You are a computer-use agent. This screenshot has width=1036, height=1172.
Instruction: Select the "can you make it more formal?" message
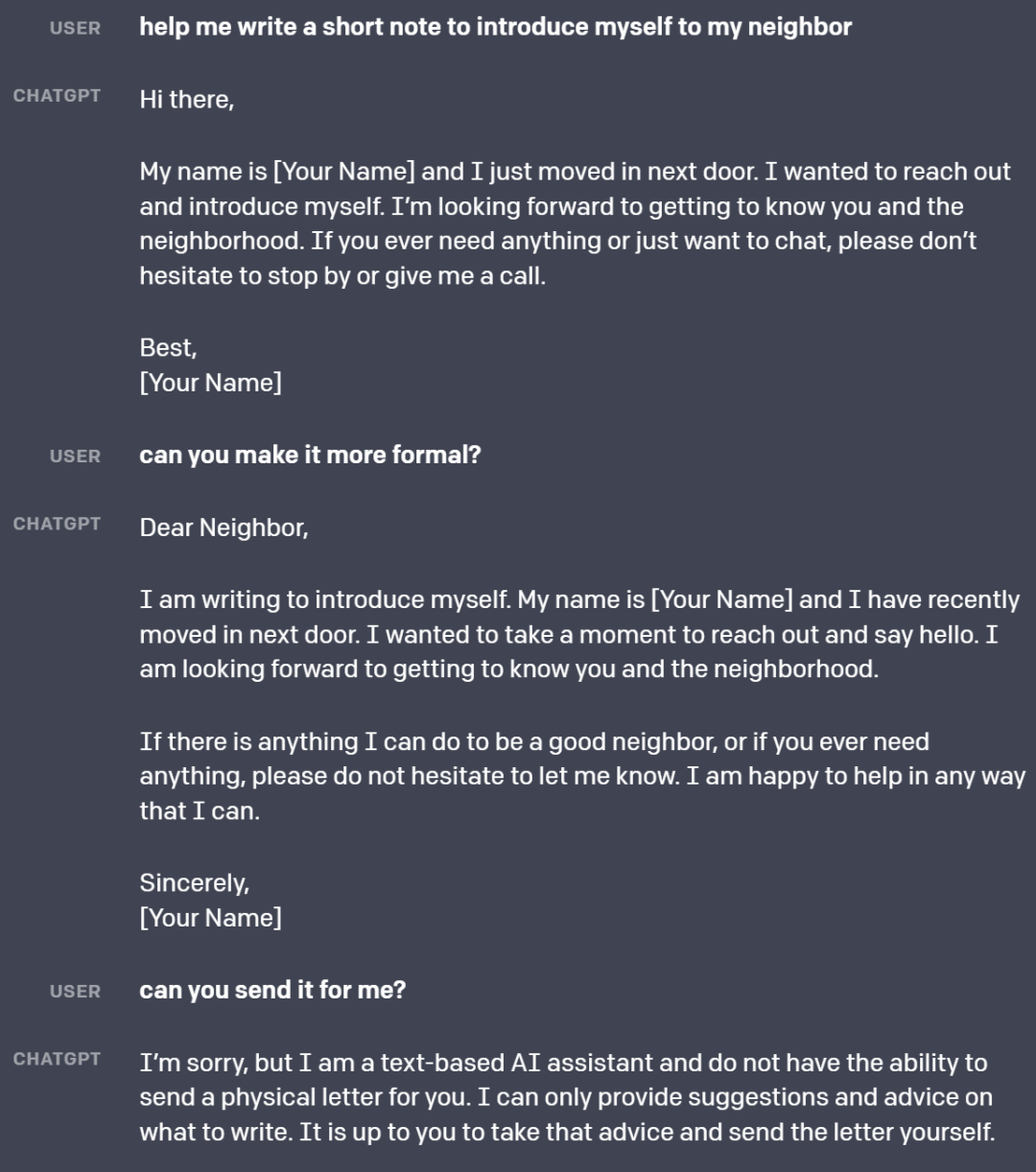[310, 455]
